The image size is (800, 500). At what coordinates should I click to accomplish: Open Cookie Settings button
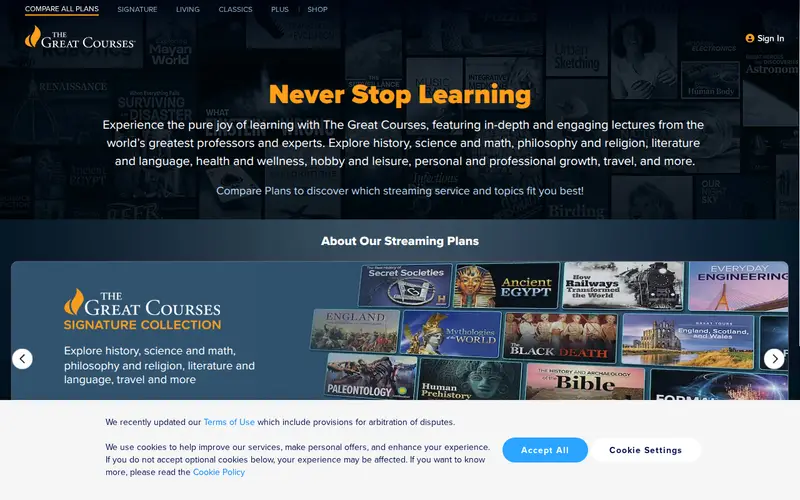[x=645, y=450]
